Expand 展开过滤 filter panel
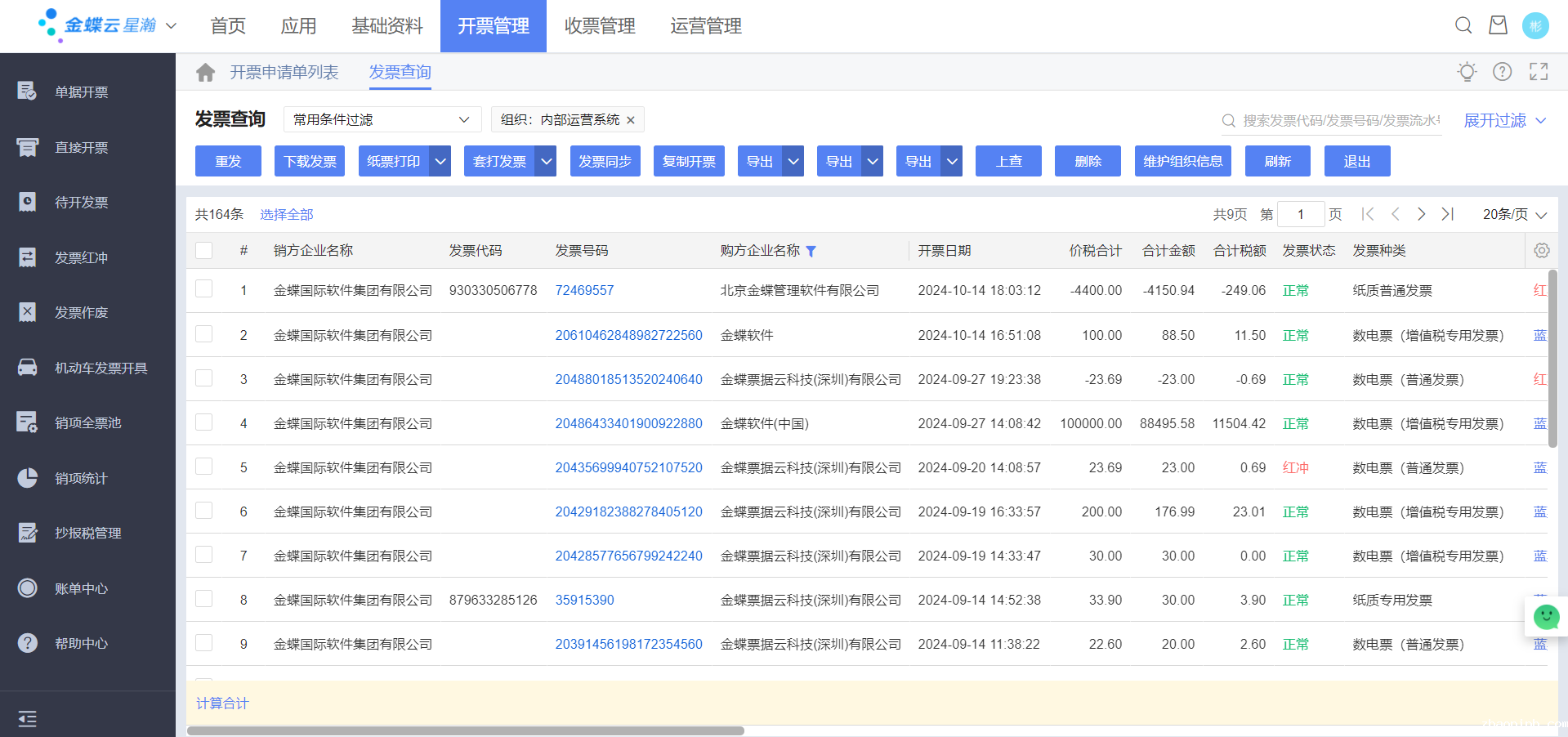Image resolution: width=1568 pixels, height=737 pixels. (x=1504, y=120)
